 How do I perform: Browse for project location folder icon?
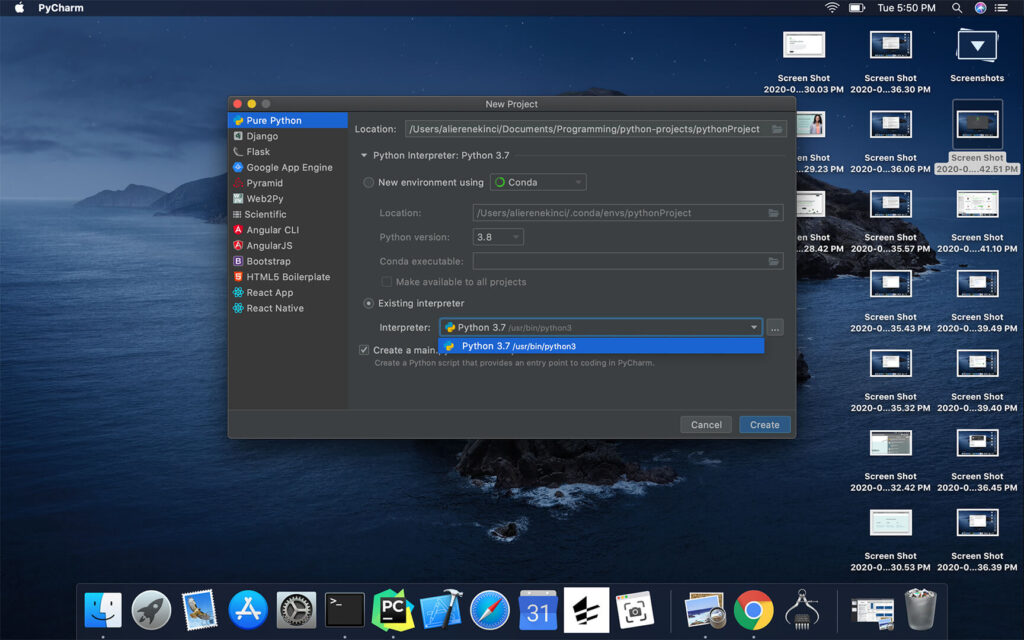pos(777,129)
